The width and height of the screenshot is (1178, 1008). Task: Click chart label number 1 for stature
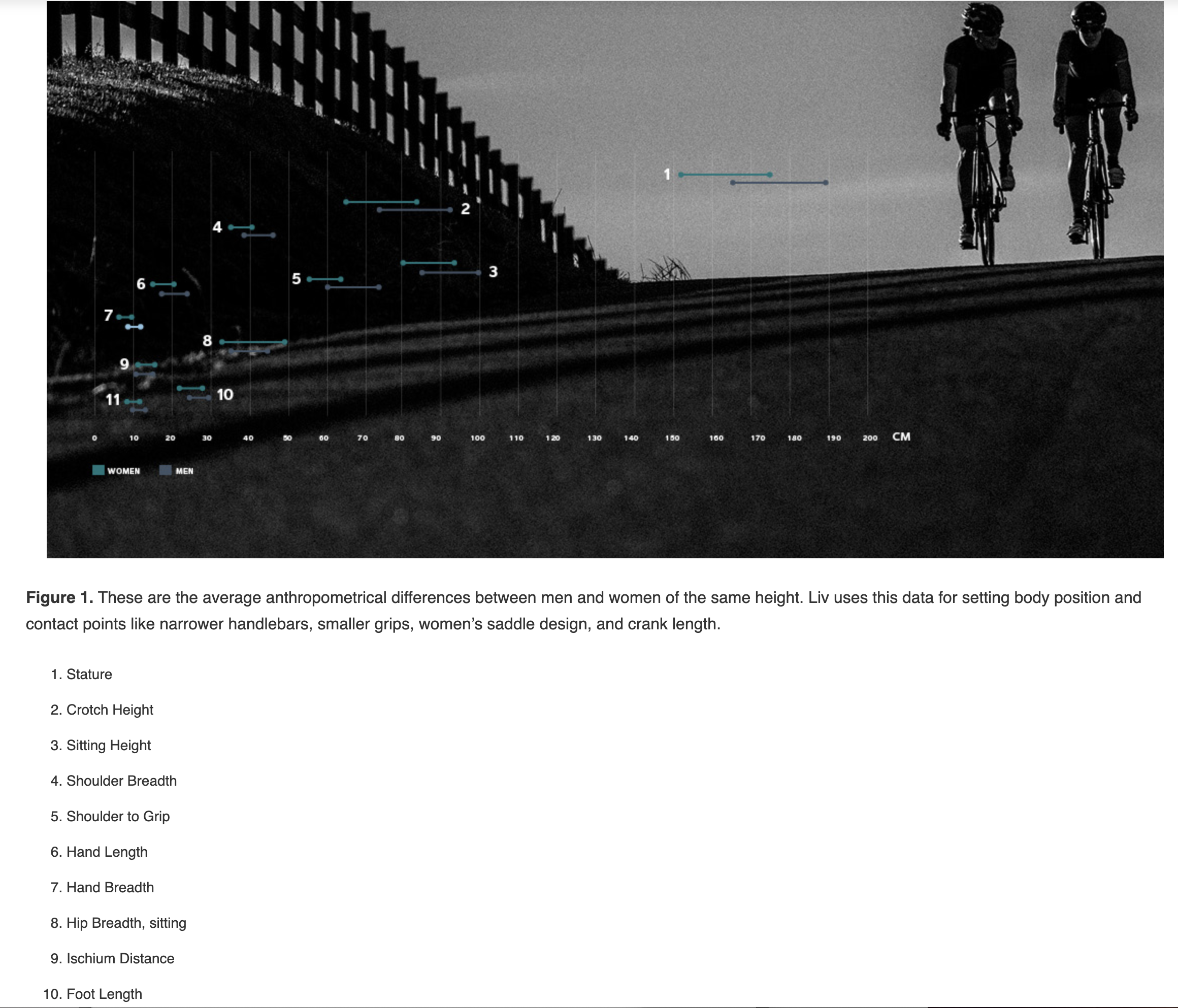pos(667,175)
